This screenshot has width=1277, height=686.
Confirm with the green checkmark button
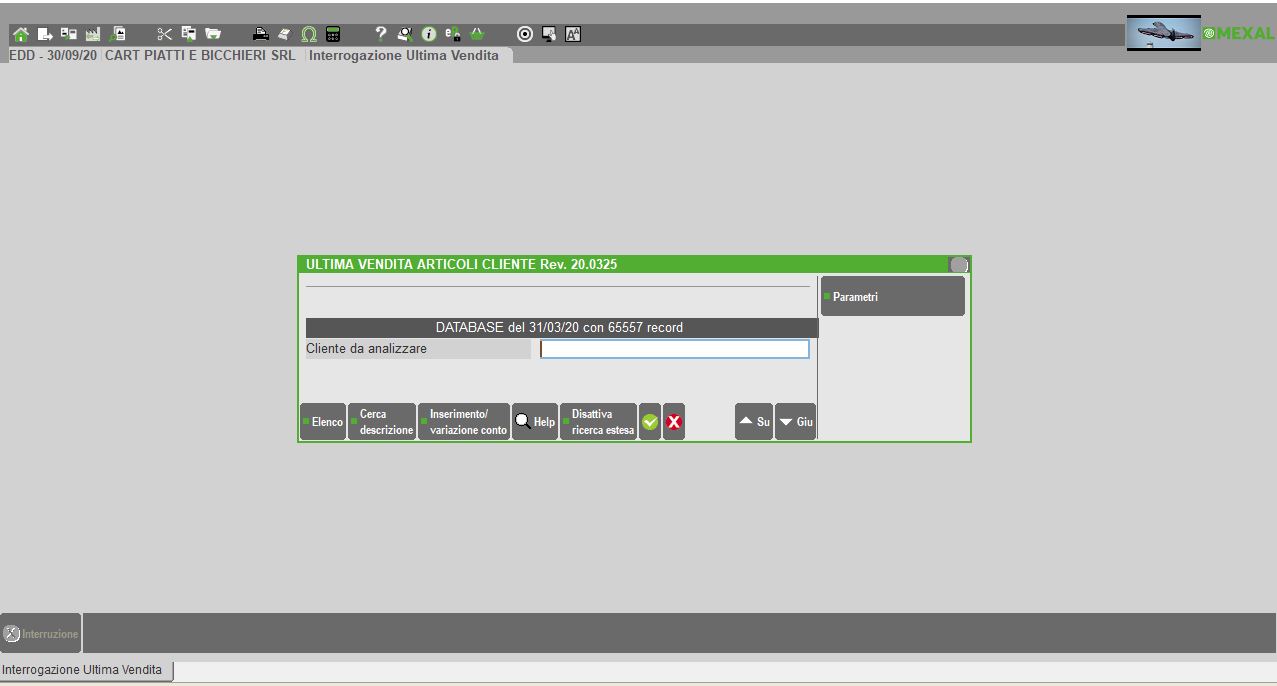(x=650, y=422)
